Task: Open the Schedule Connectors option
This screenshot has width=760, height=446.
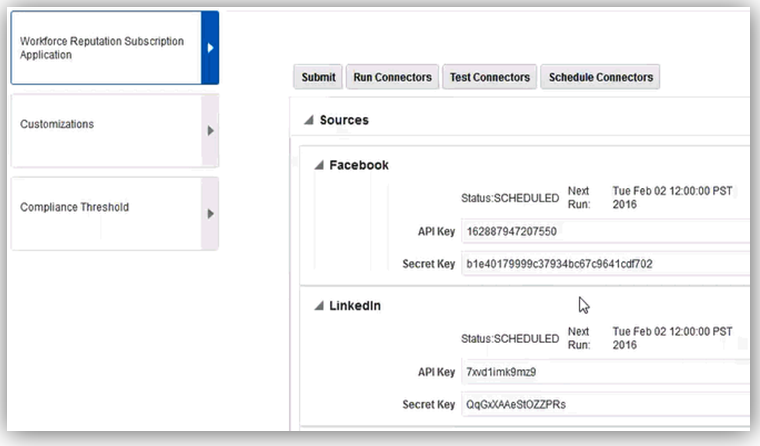Action: click(600, 77)
